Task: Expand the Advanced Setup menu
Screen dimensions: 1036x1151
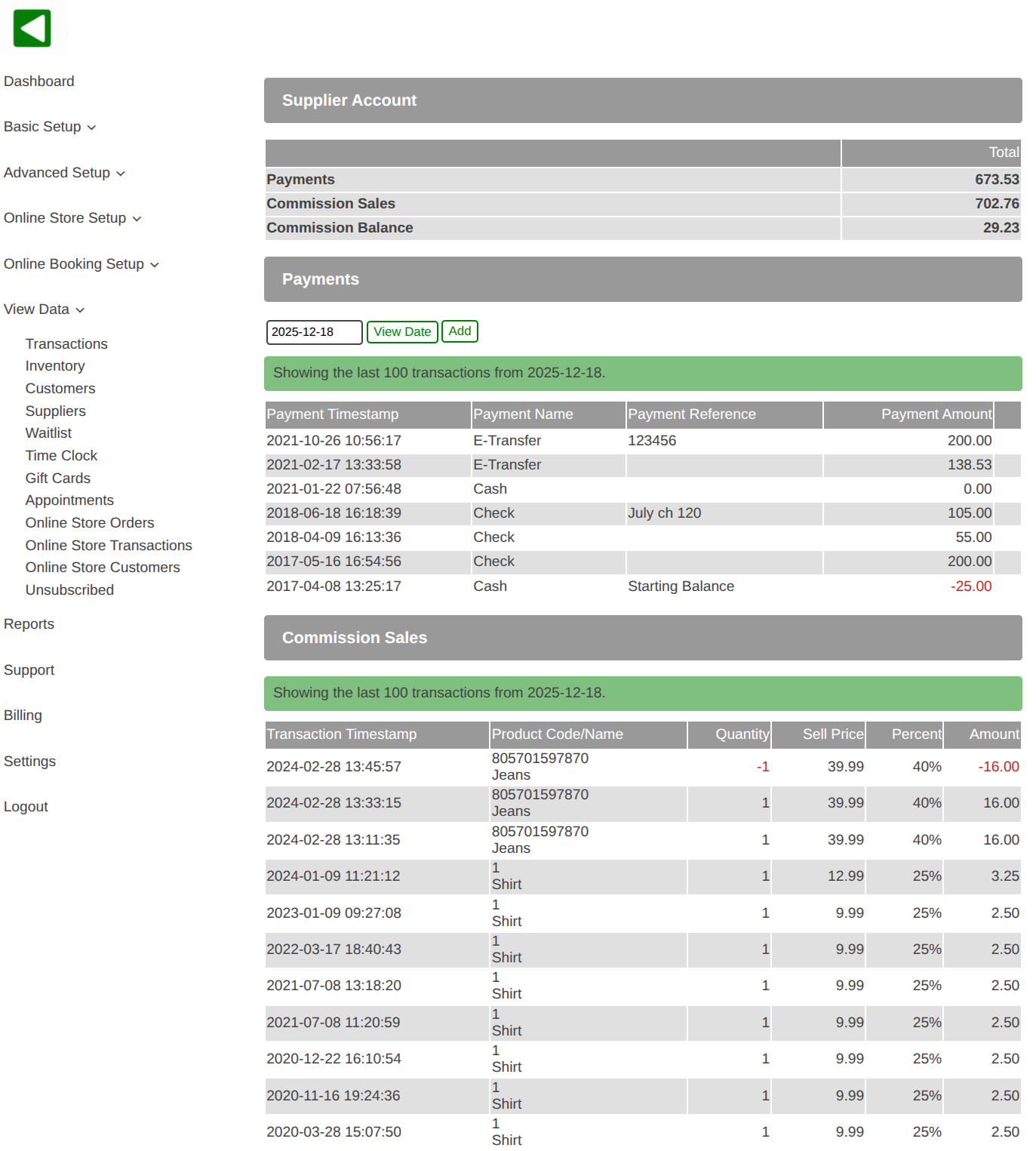Action: coord(64,173)
